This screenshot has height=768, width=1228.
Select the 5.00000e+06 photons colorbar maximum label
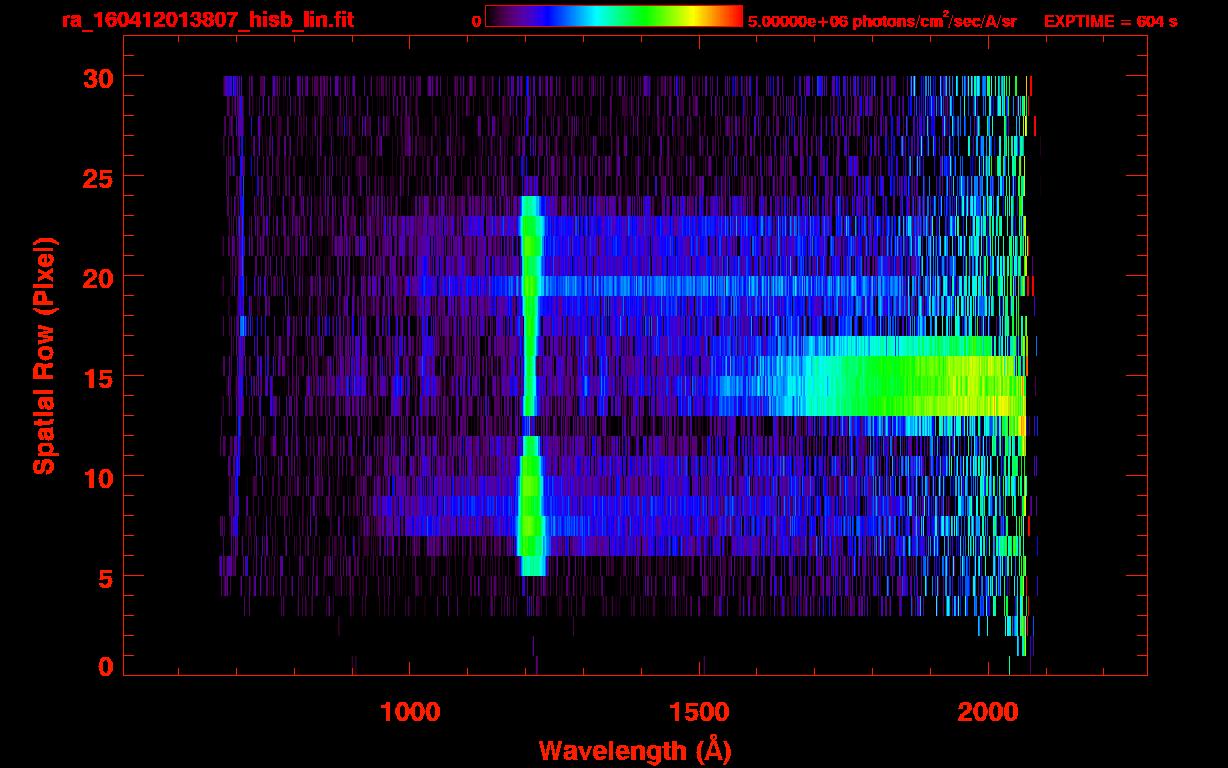point(882,21)
